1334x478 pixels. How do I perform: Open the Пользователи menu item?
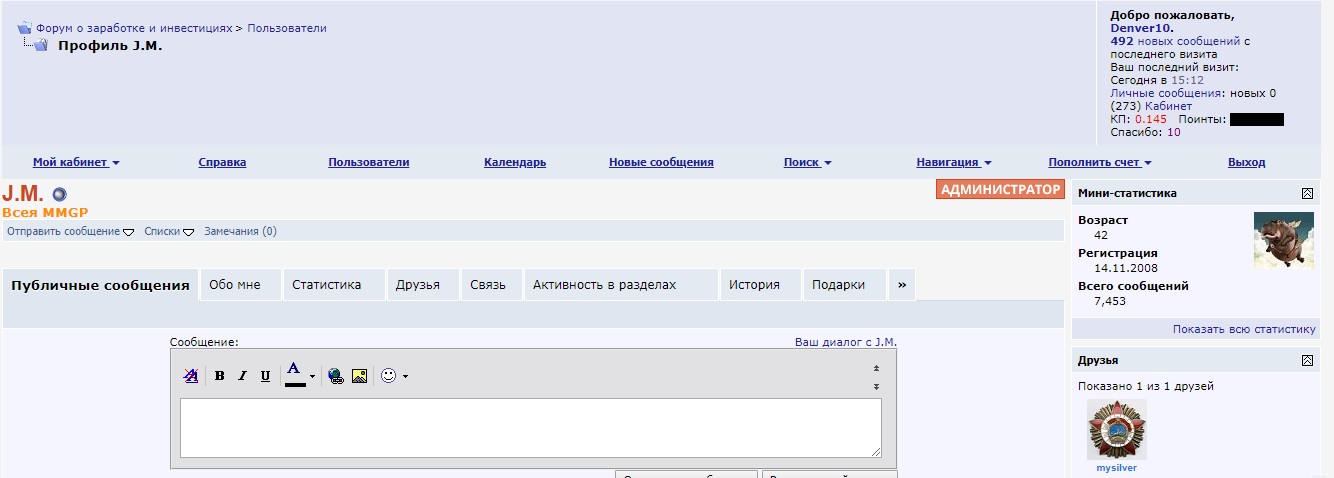point(369,162)
